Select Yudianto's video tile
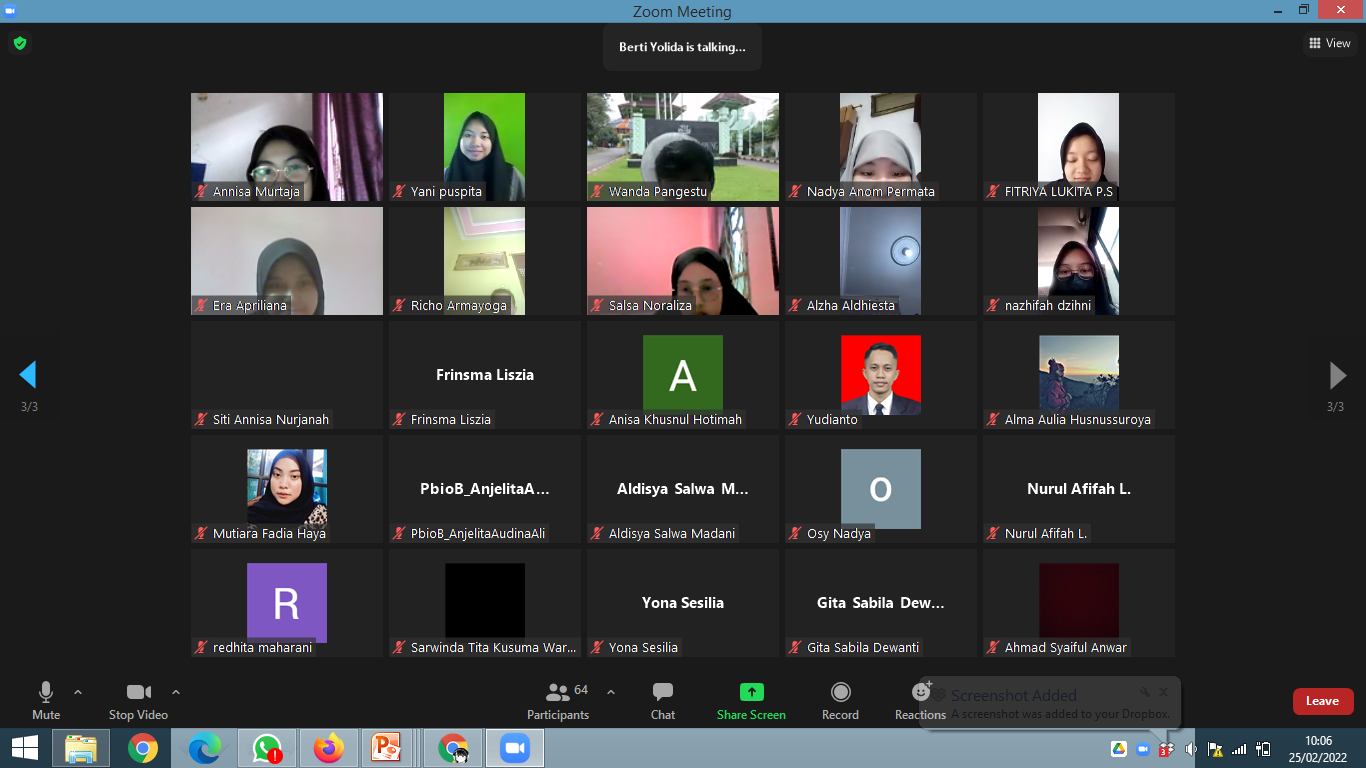1366x768 pixels. click(880, 375)
